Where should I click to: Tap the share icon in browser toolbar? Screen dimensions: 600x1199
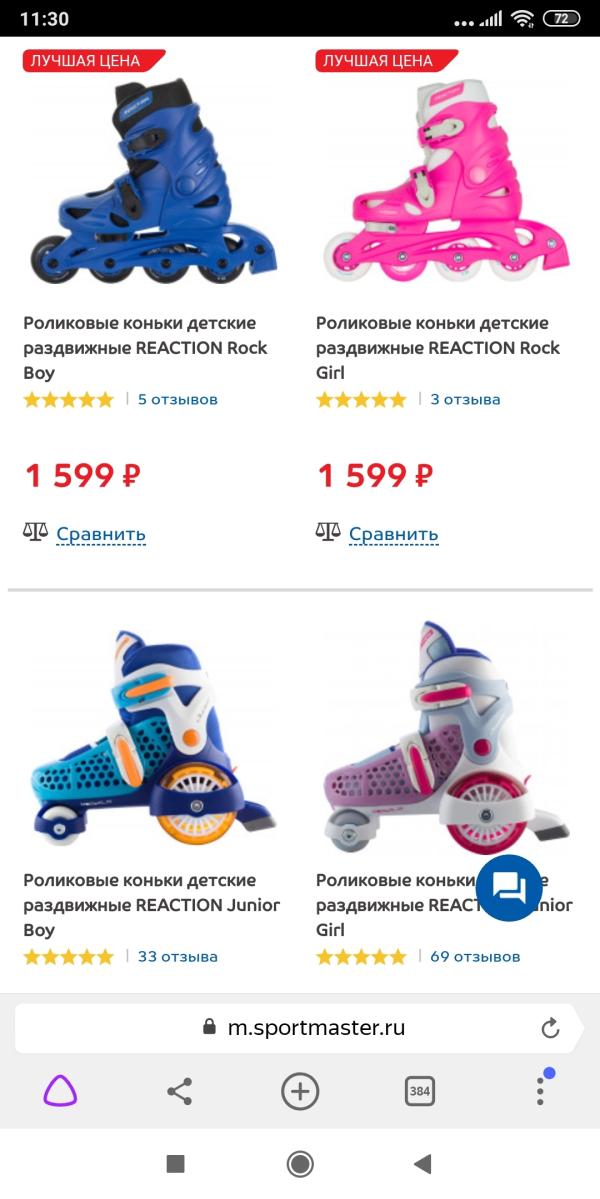pos(180,1091)
